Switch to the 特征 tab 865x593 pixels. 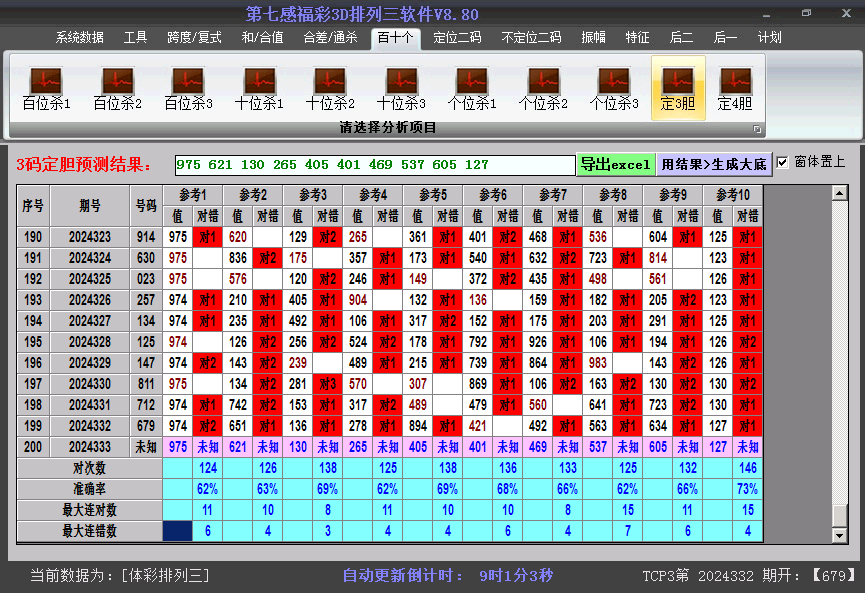point(637,38)
